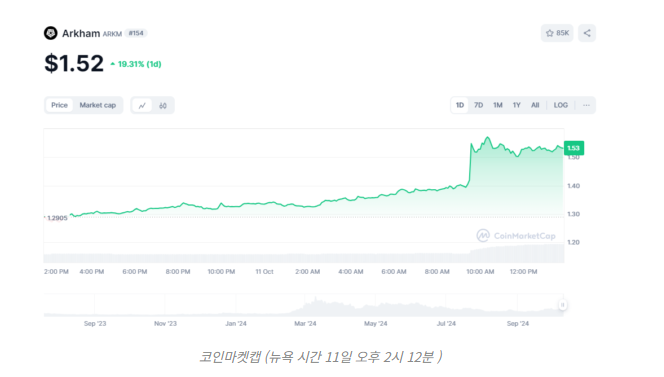Select the Price toggle
Image resolution: width=664 pixels, height=377 pixels.
[x=59, y=105]
